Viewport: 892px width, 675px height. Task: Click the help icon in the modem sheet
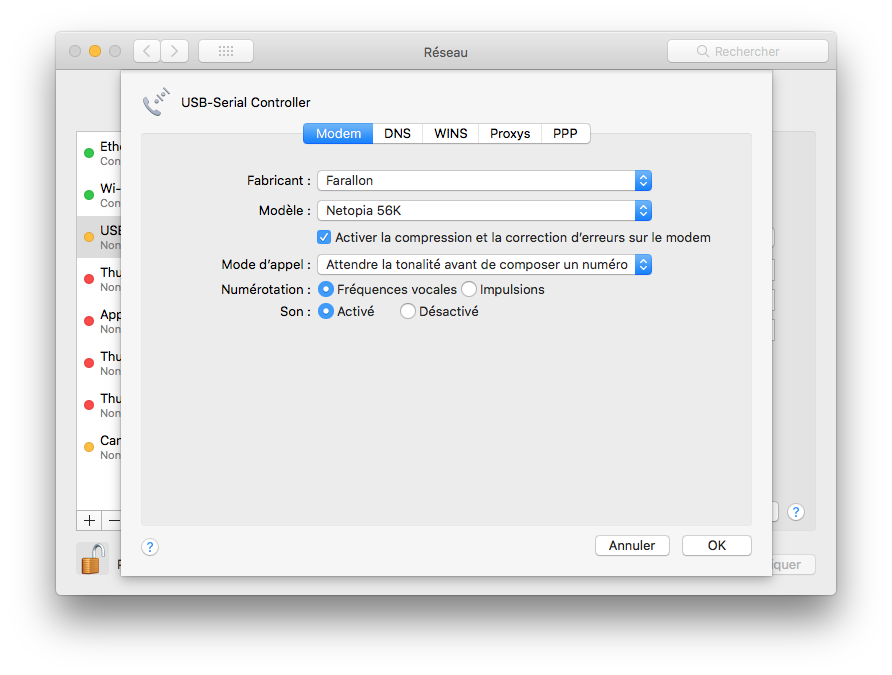(150, 547)
